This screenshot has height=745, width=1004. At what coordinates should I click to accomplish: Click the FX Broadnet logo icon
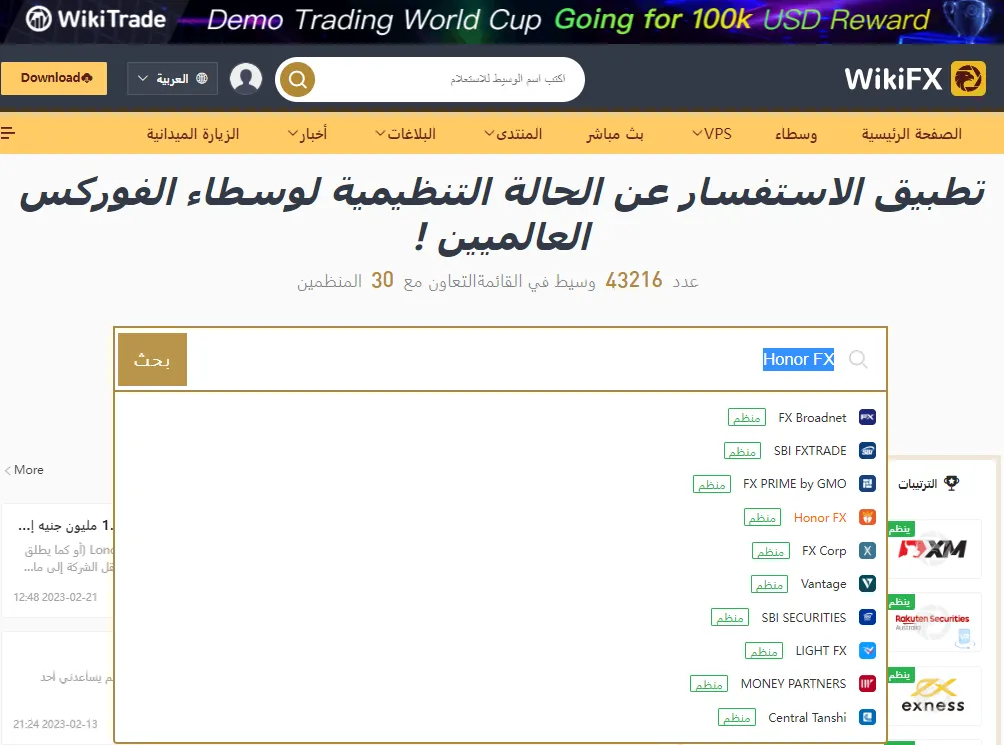tap(867, 417)
